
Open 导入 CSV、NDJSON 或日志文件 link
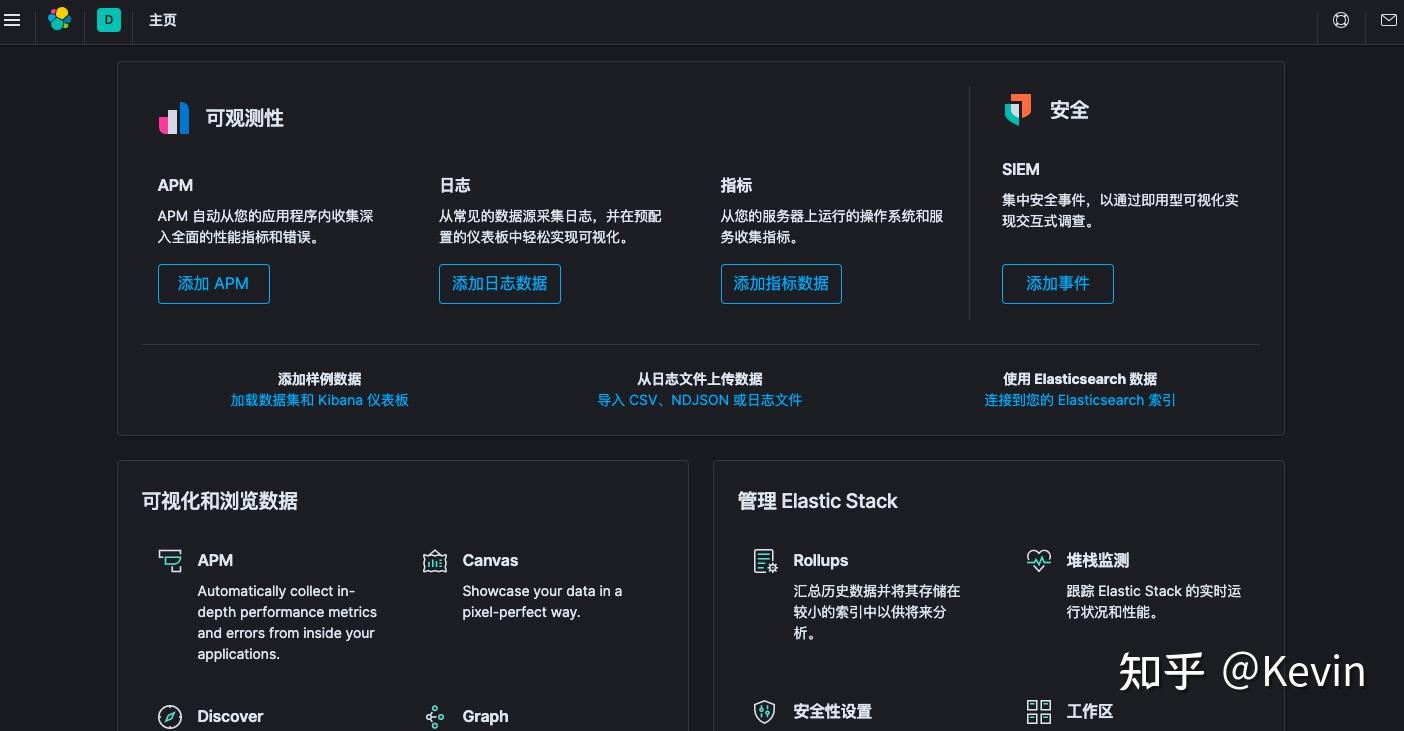(700, 400)
